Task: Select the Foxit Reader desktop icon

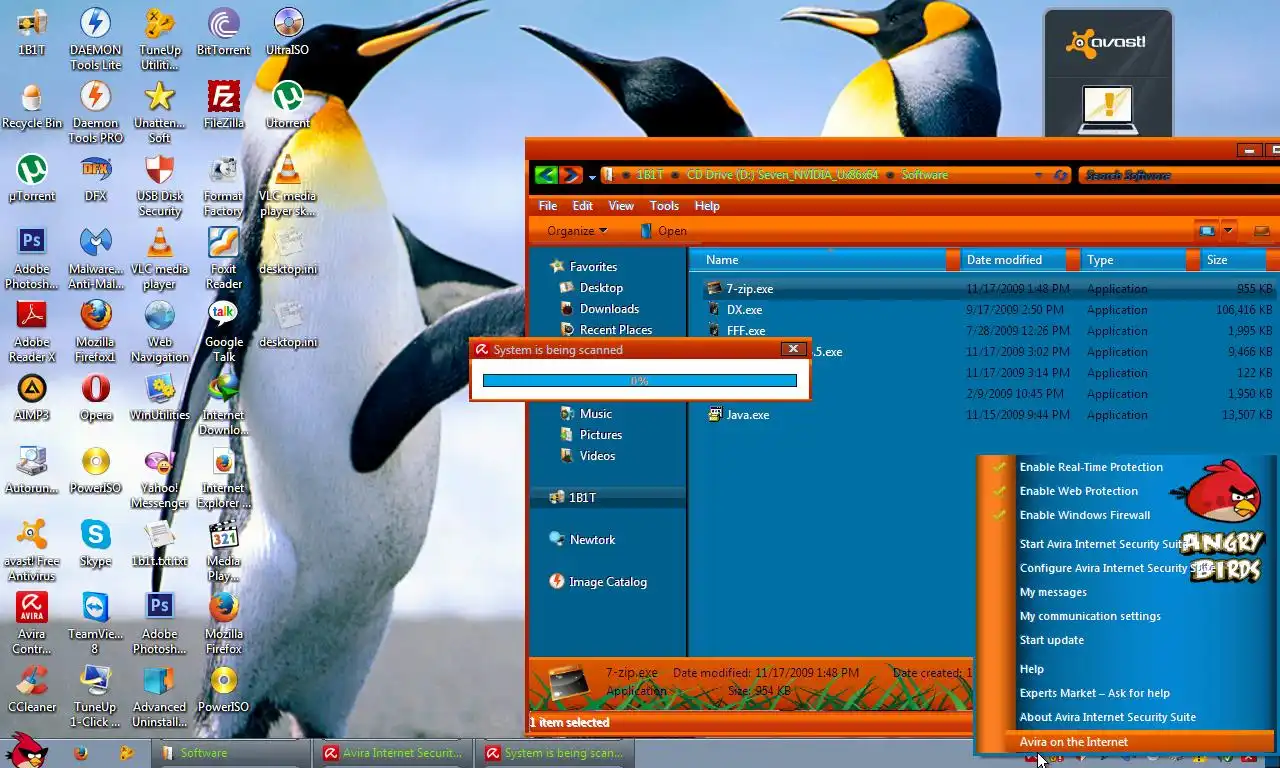Action: (223, 258)
